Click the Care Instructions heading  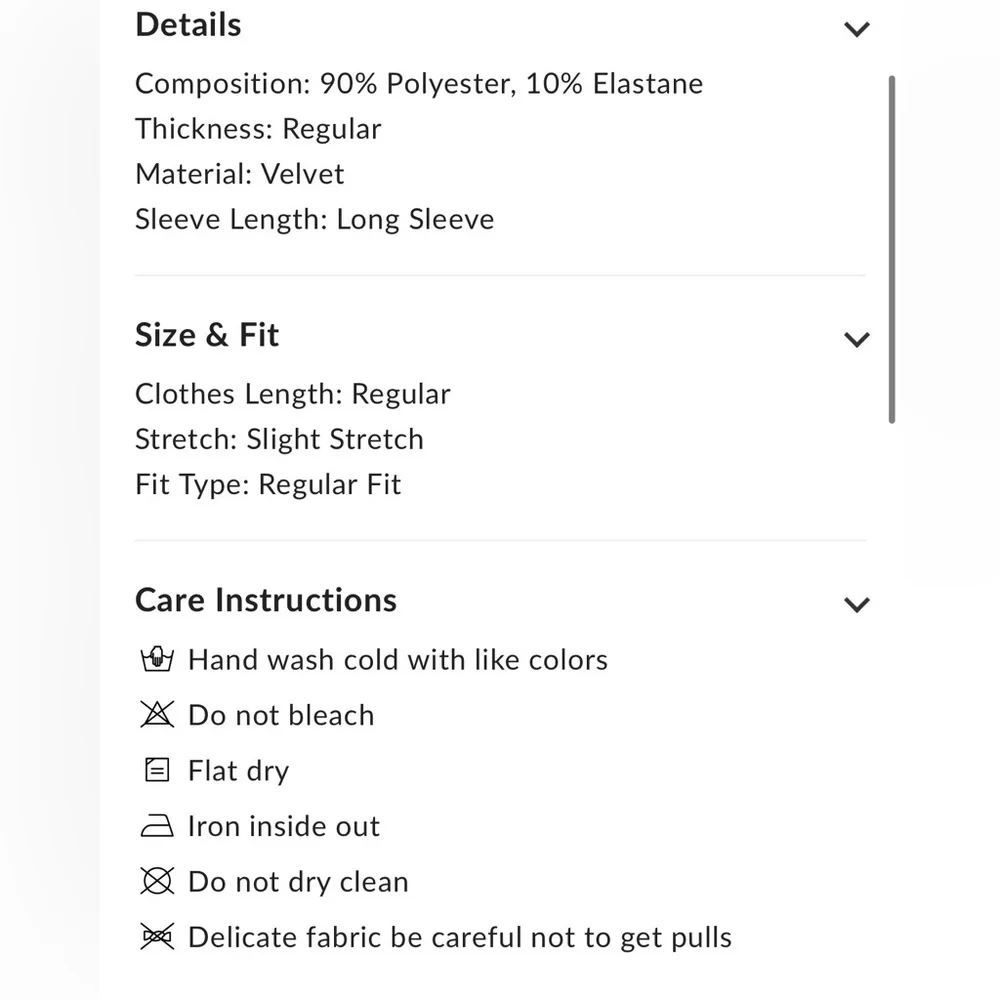[x=266, y=600]
